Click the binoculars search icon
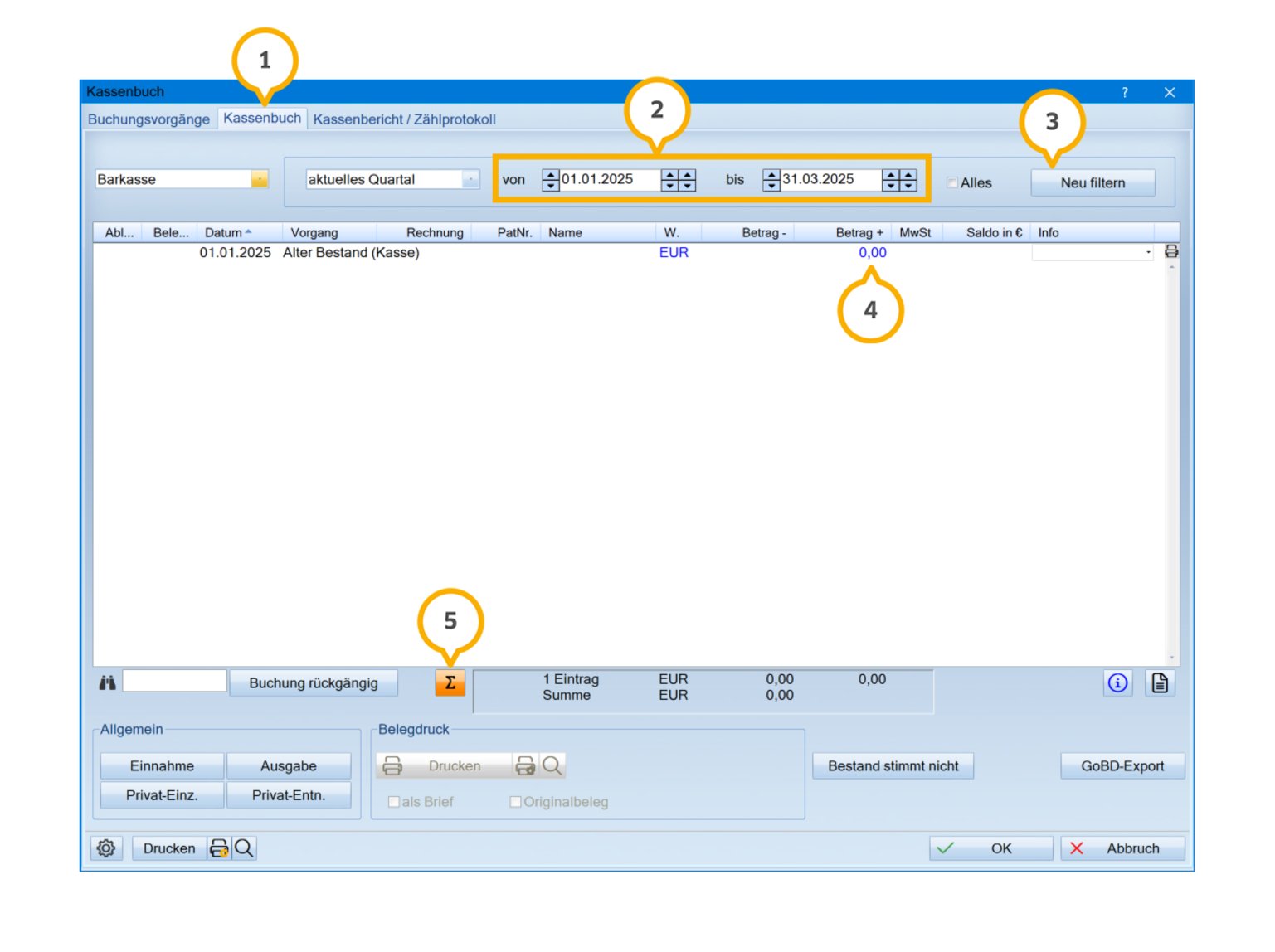Image resolution: width=1275 pixels, height=952 pixels. [x=108, y=682]
